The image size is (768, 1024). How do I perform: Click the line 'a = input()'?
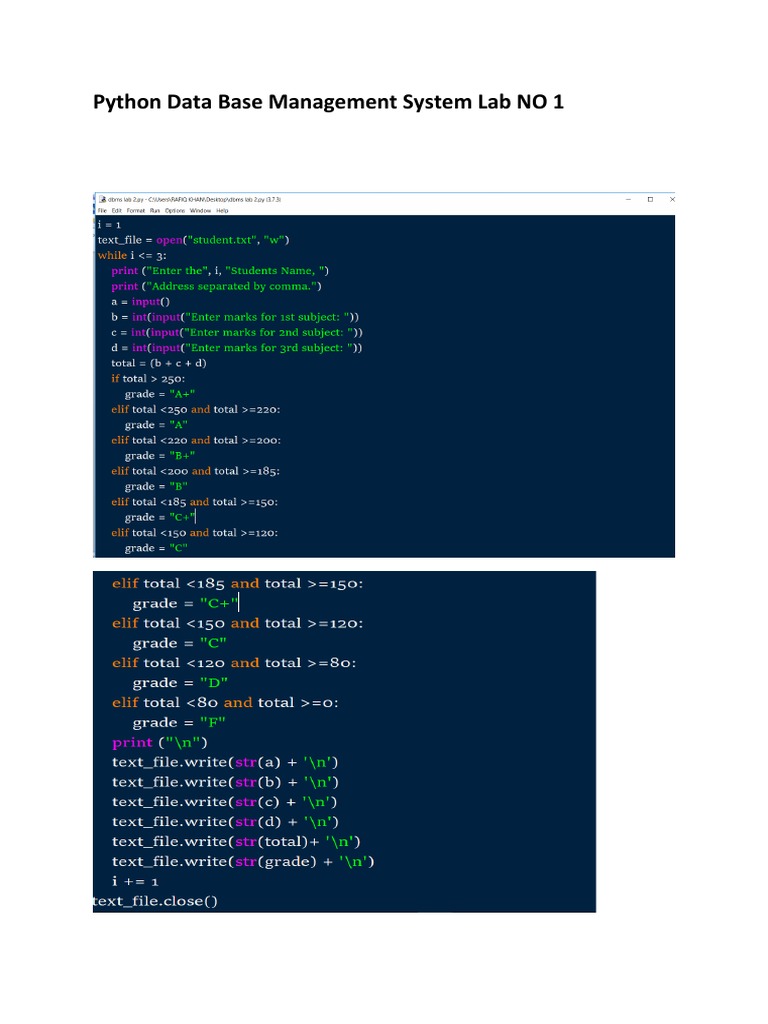click(140, 302)
